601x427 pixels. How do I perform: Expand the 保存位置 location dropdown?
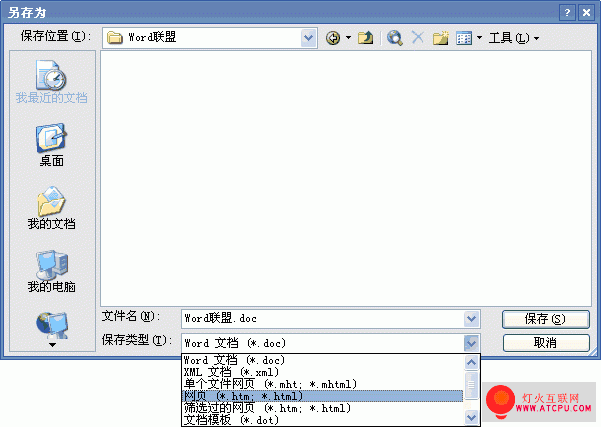click(x=309, y=38)
